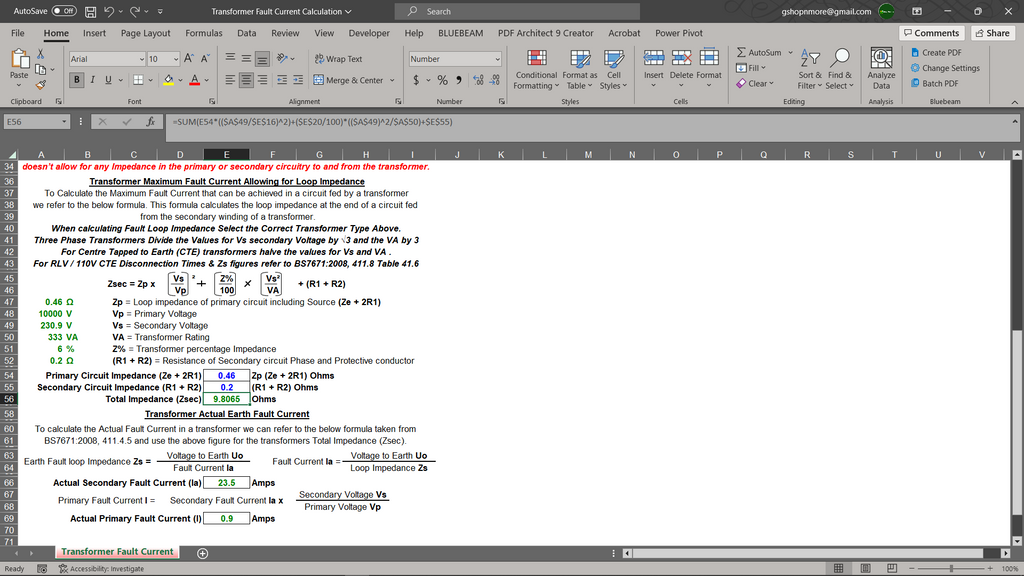
Task: Expand the Name Box dropdown arrow
Action: pos(64,121)
